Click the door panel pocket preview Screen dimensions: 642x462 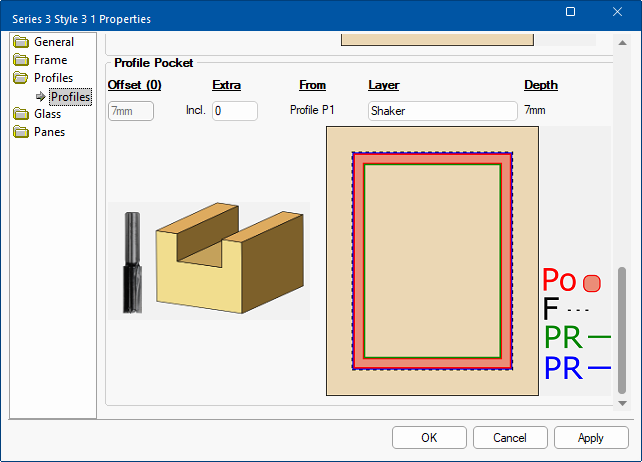(x=432, y=261)
